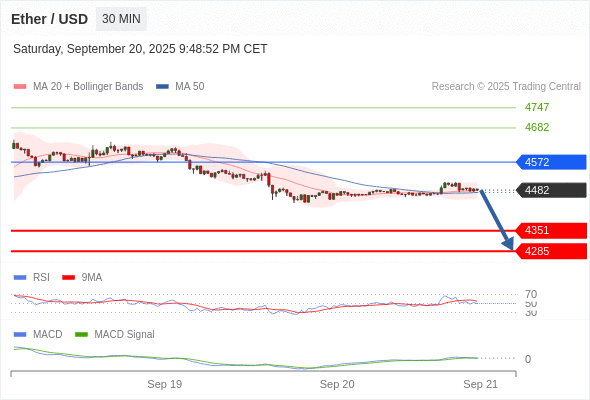Click the 4351 support price tag

(551, 230)
